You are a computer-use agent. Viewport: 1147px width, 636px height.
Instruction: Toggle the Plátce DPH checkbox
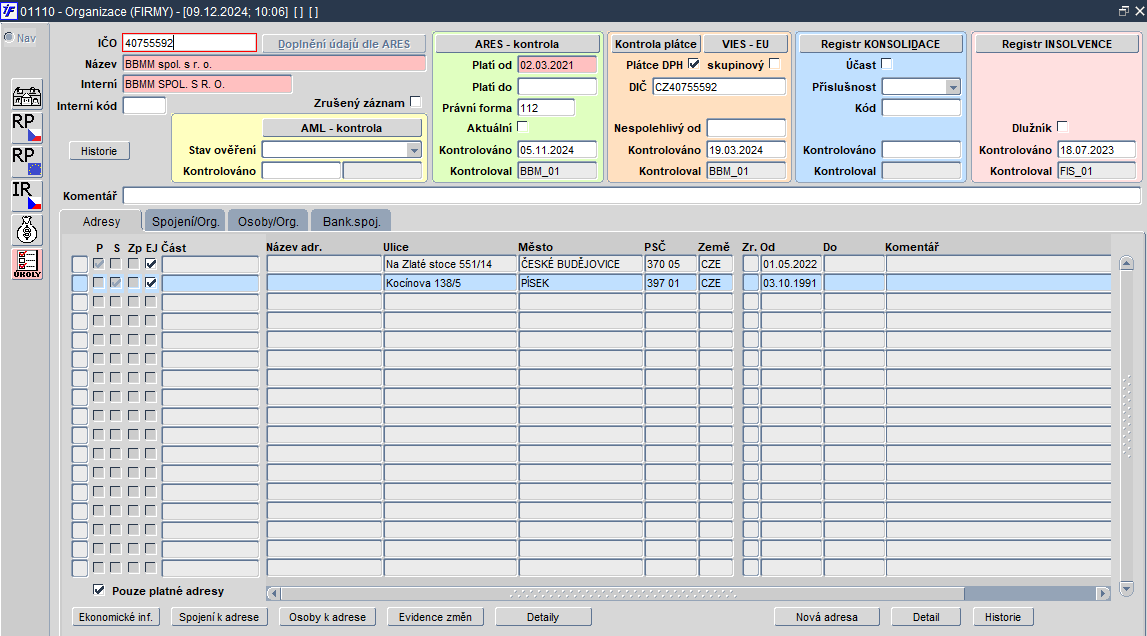[693, 64]
